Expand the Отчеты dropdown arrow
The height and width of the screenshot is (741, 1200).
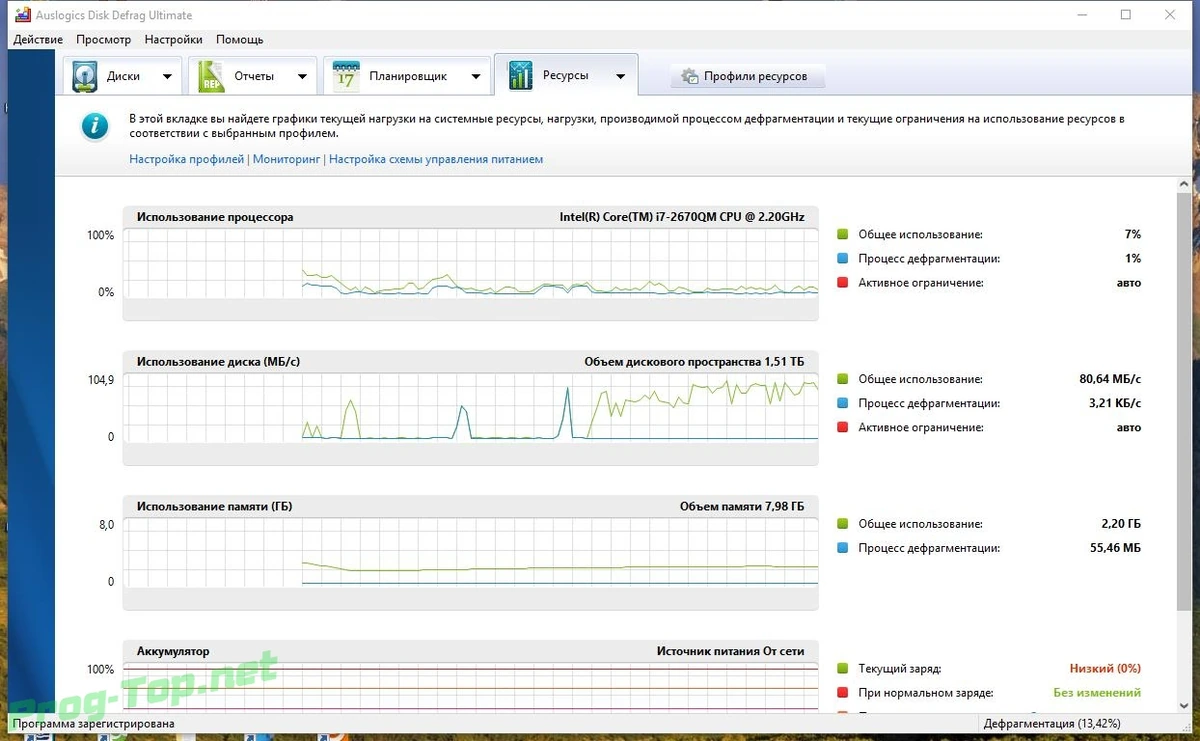tap(302, 77)
